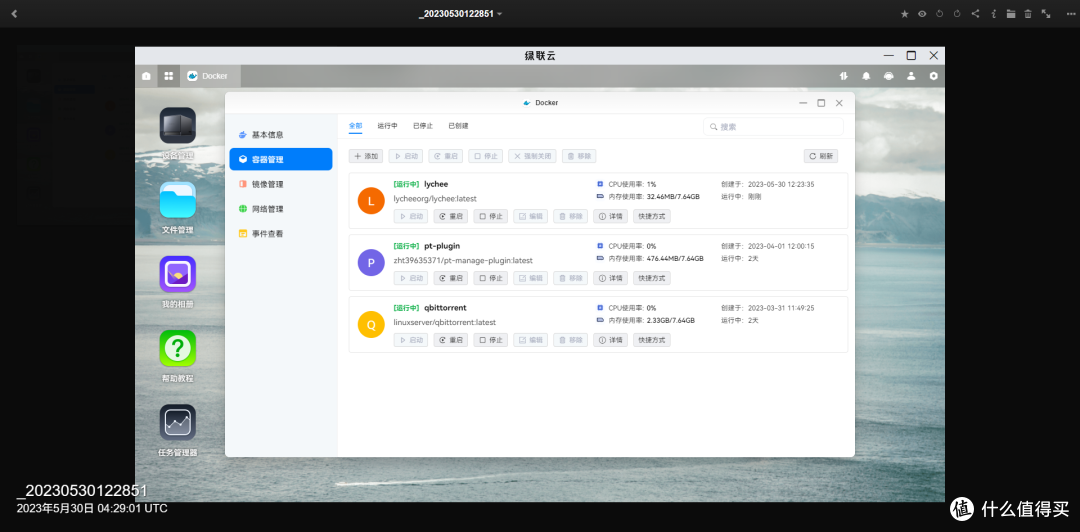Switch to the 已停止 tab

pos(423,126)
